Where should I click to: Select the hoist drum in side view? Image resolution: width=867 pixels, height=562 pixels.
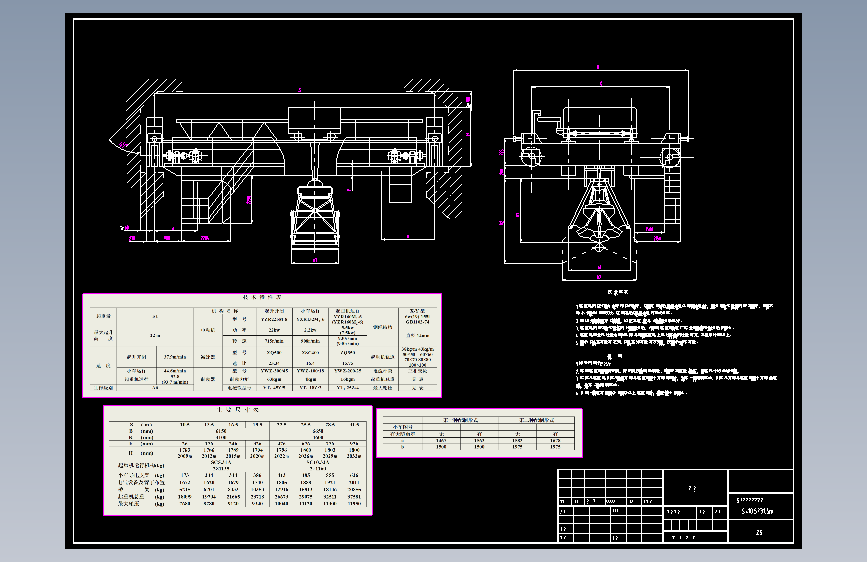pos(599,121)
